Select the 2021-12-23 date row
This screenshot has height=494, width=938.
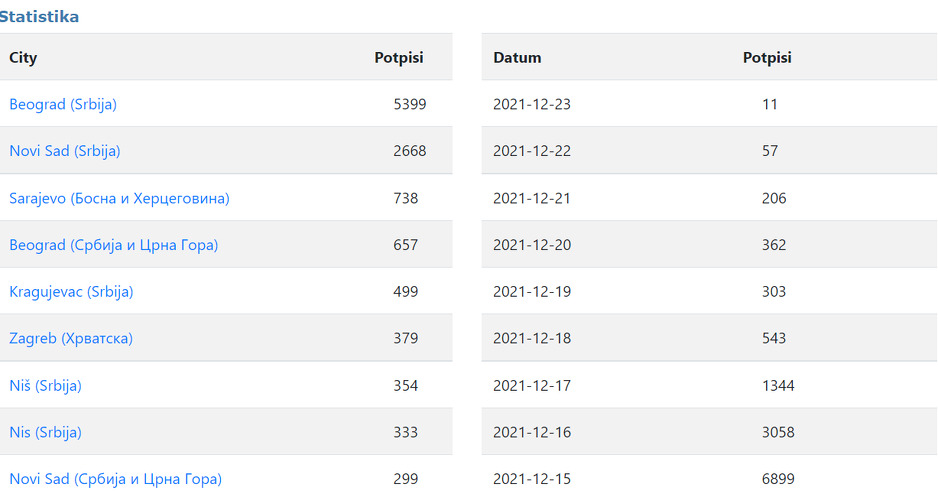coord(532,104)
